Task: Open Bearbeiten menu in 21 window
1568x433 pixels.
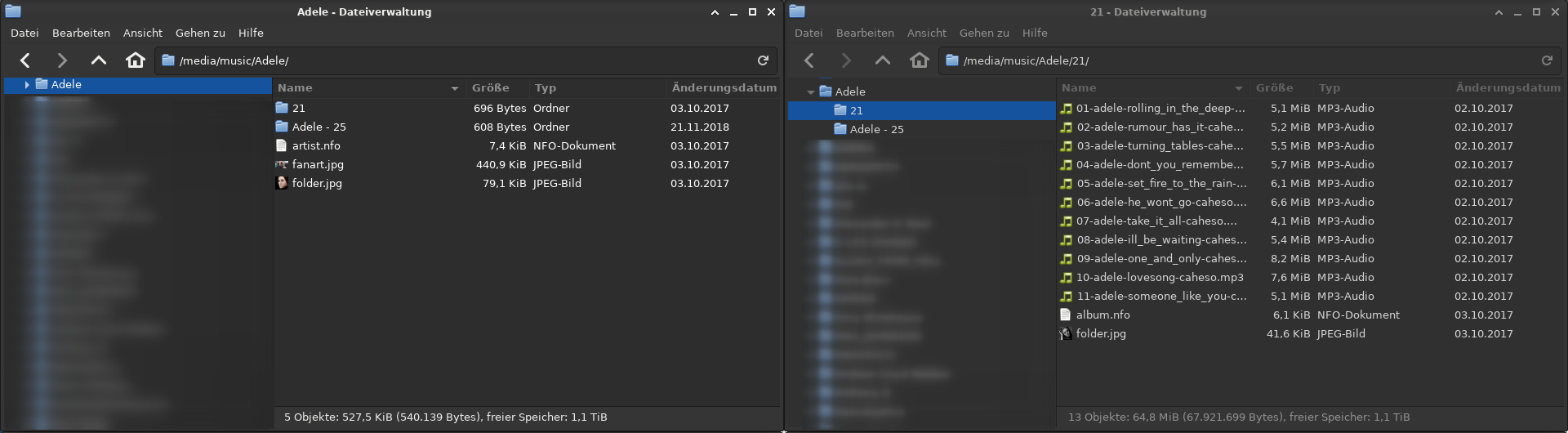Action: [x=865, y=33]
